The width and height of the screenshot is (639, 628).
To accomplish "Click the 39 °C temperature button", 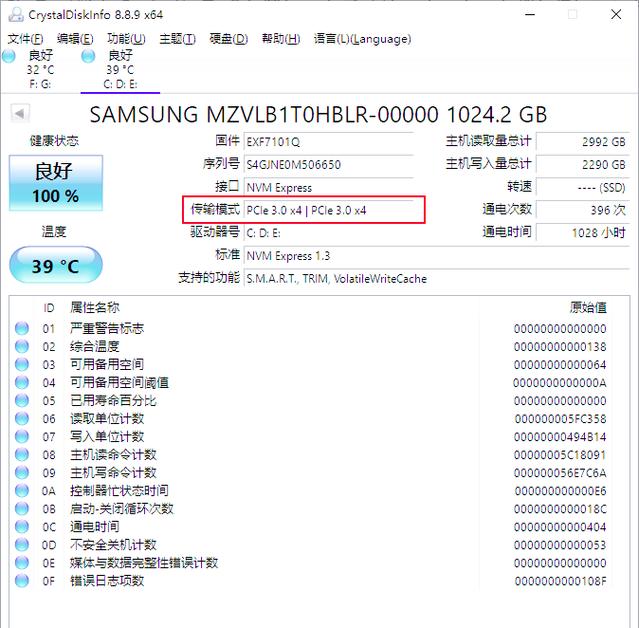I will [56, 265].
